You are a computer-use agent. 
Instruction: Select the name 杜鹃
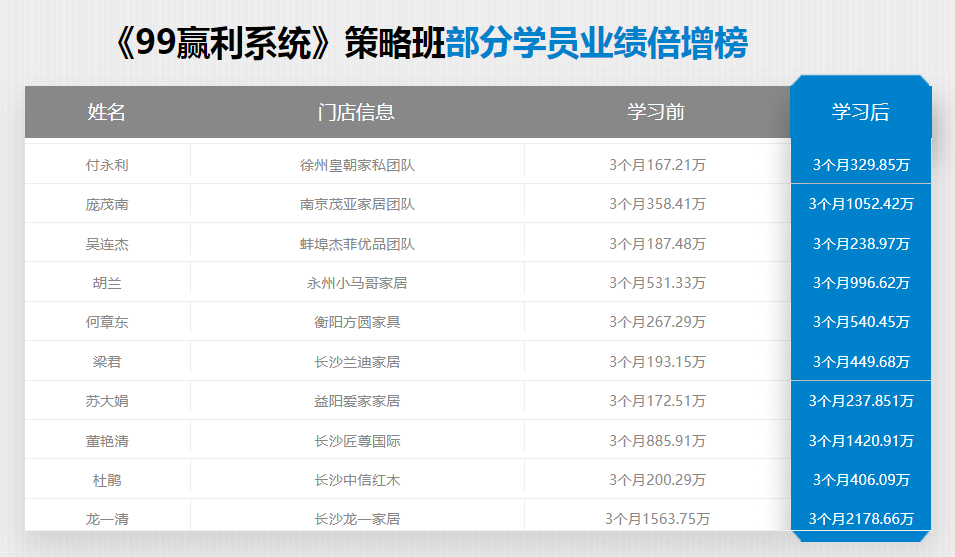(x=107, y=480)
